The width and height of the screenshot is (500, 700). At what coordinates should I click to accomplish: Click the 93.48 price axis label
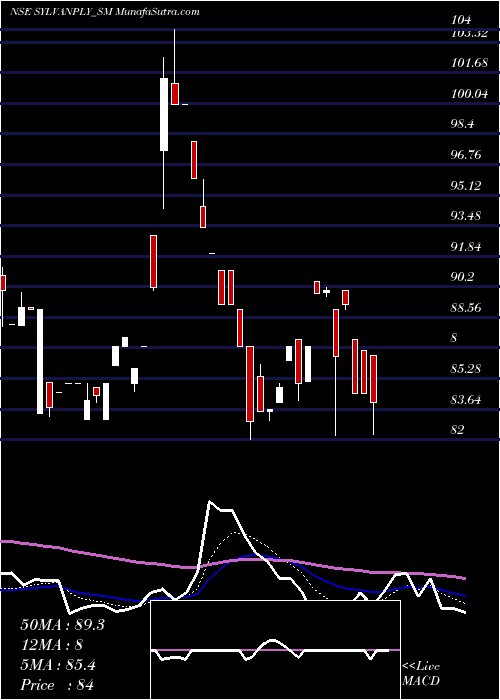(x=467, y=216)
